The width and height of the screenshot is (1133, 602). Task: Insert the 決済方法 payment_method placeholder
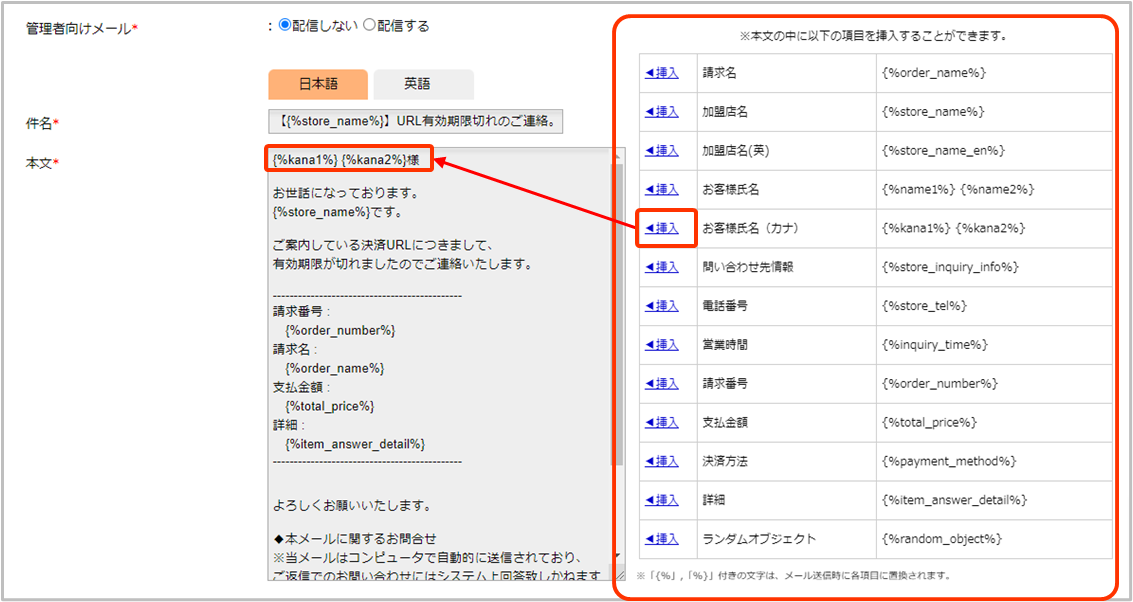coord(662,461)
